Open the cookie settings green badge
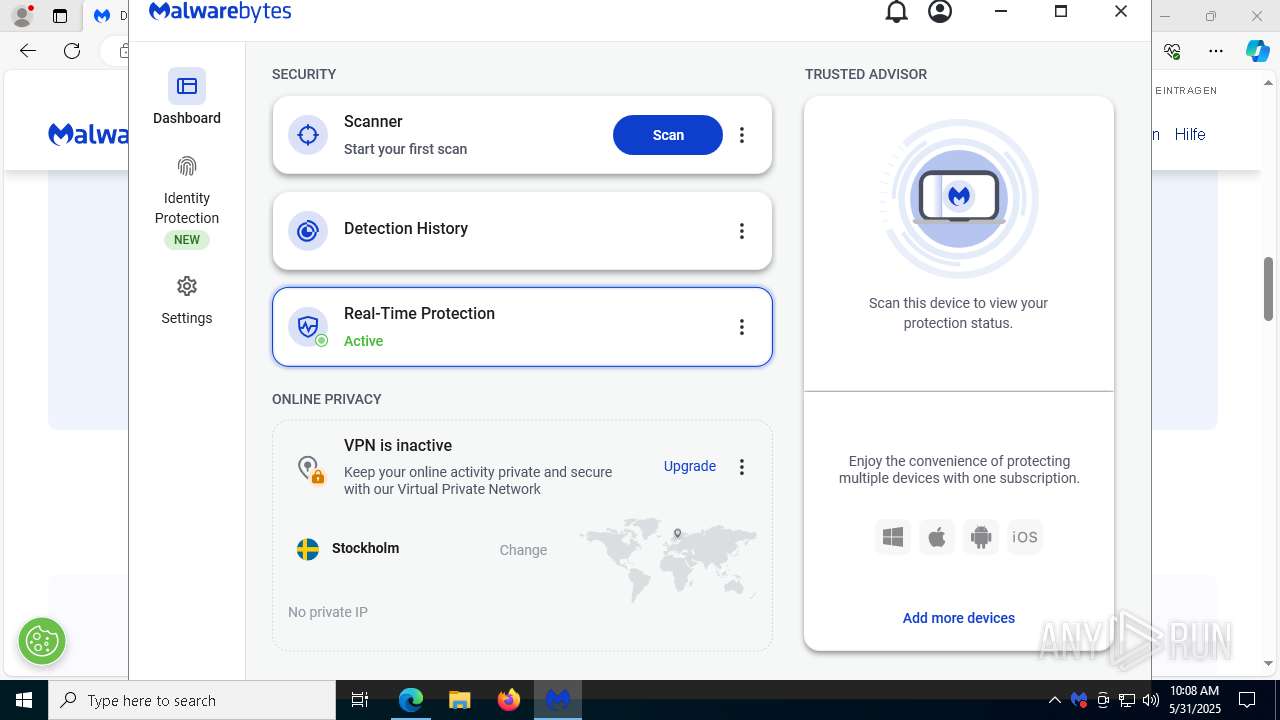 pyautogui.click(x=42, y=641)
